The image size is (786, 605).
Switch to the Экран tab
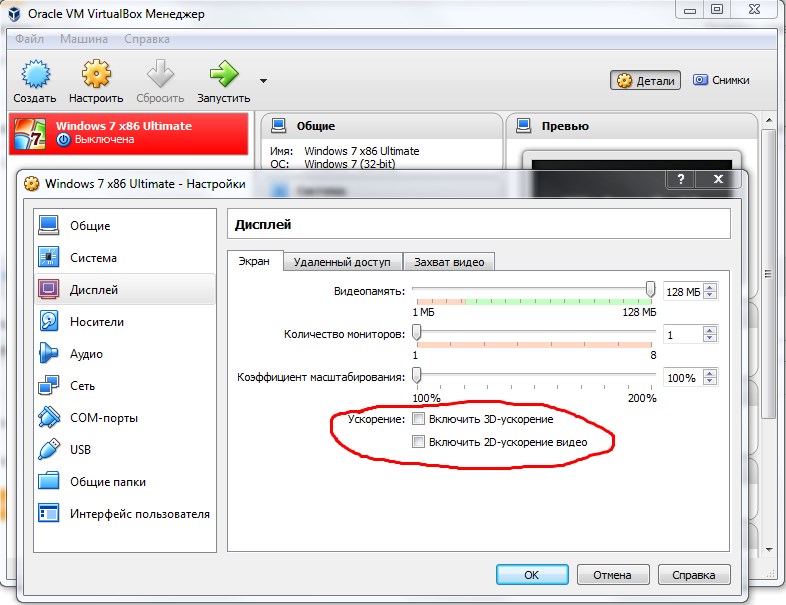coord(255,261)
